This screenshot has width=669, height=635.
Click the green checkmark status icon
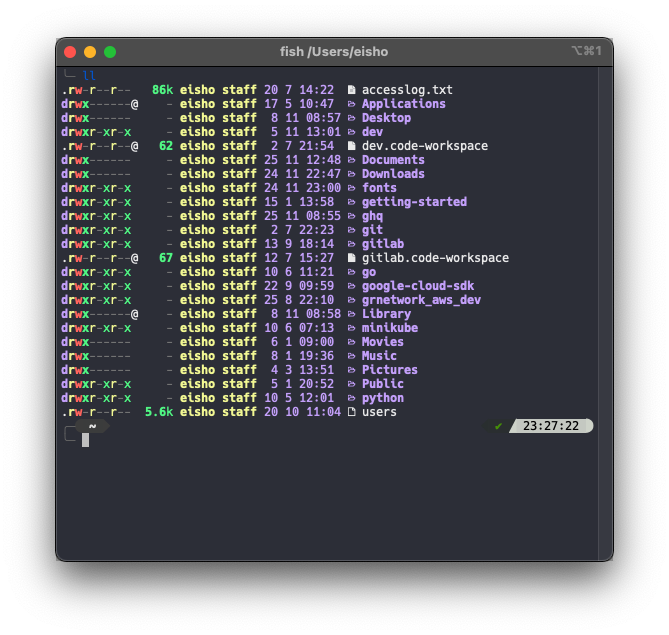498,426
